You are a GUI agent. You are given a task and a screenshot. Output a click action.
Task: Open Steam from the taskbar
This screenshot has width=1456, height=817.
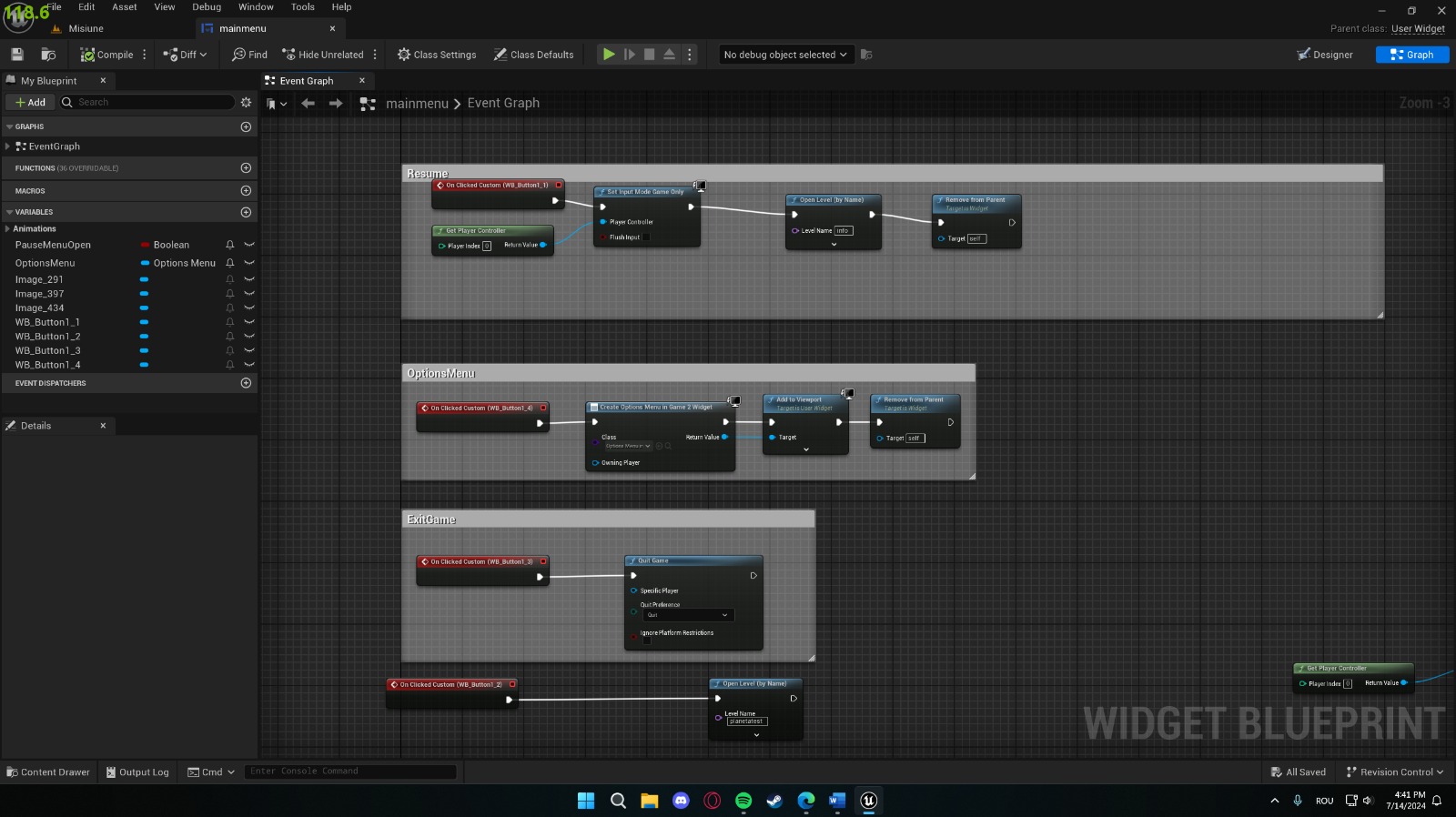click(774, 801)
